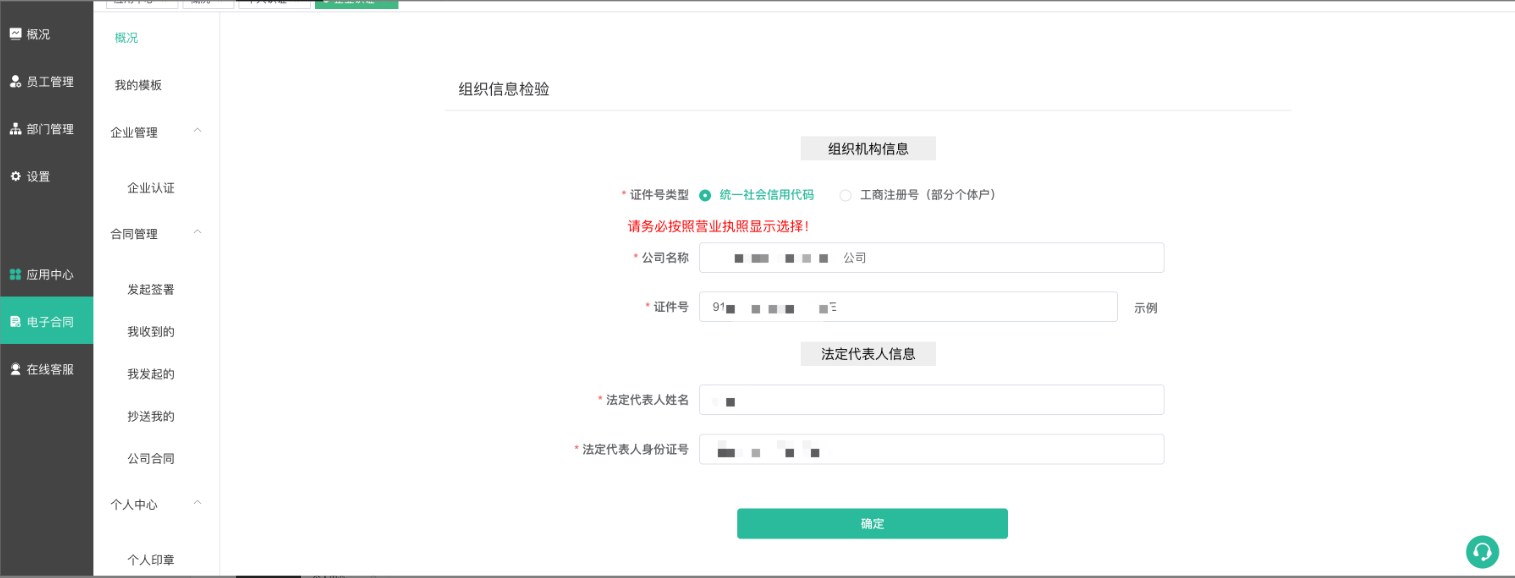The height and width of the screenshot is (578, 1515).
Task: Collapse the 企业管理 menu section
Action: coord(197,131)
